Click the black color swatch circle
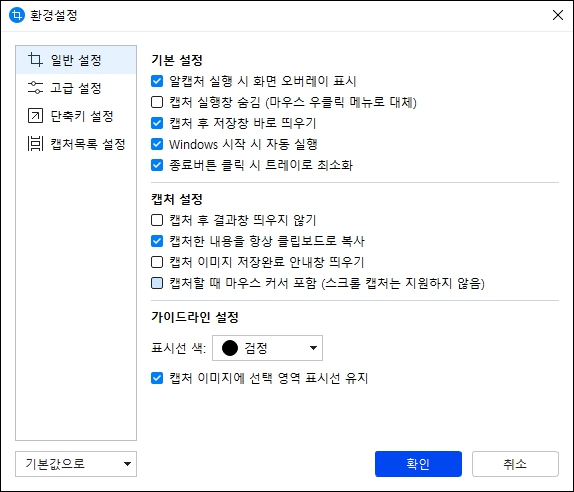The image size is (574, 492). (x=230, y=348)
